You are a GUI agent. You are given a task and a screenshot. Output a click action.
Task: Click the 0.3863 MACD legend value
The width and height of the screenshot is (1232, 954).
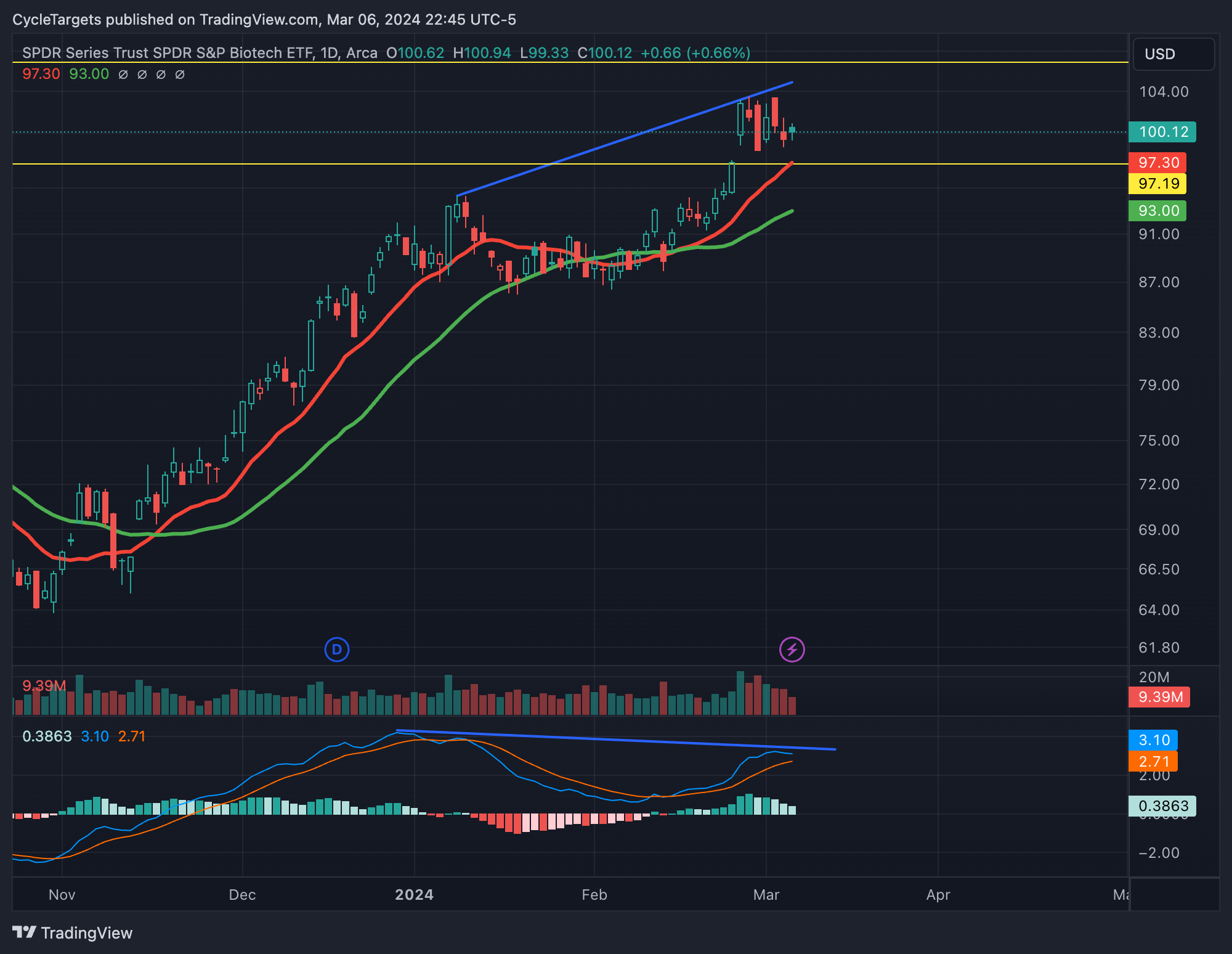coord(47,736)
